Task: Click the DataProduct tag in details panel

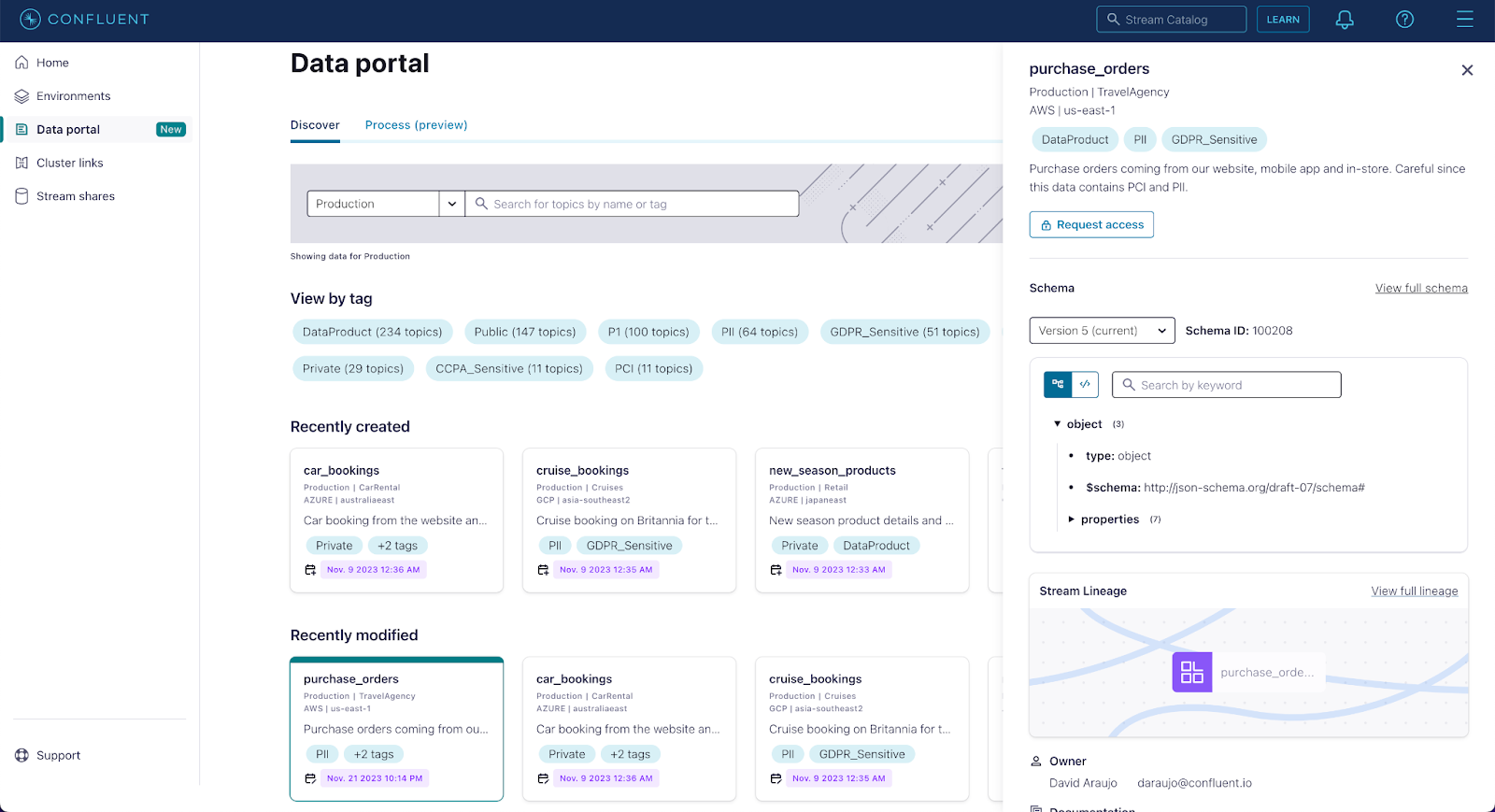Action: click(x=1075, y=140)
